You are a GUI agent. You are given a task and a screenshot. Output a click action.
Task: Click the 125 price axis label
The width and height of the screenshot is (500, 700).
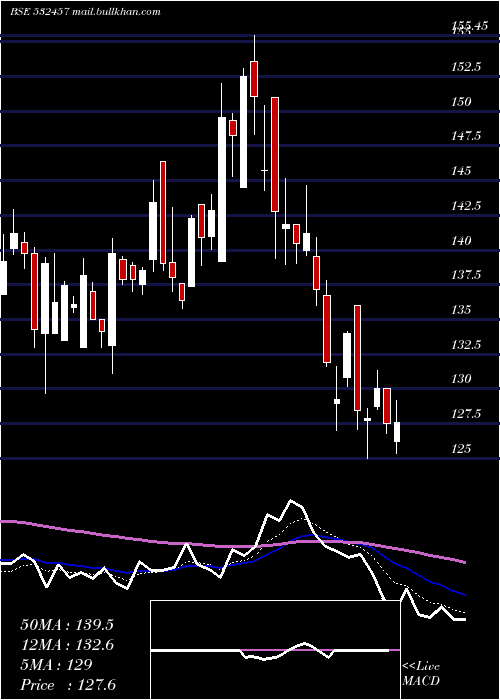(461, 448)
